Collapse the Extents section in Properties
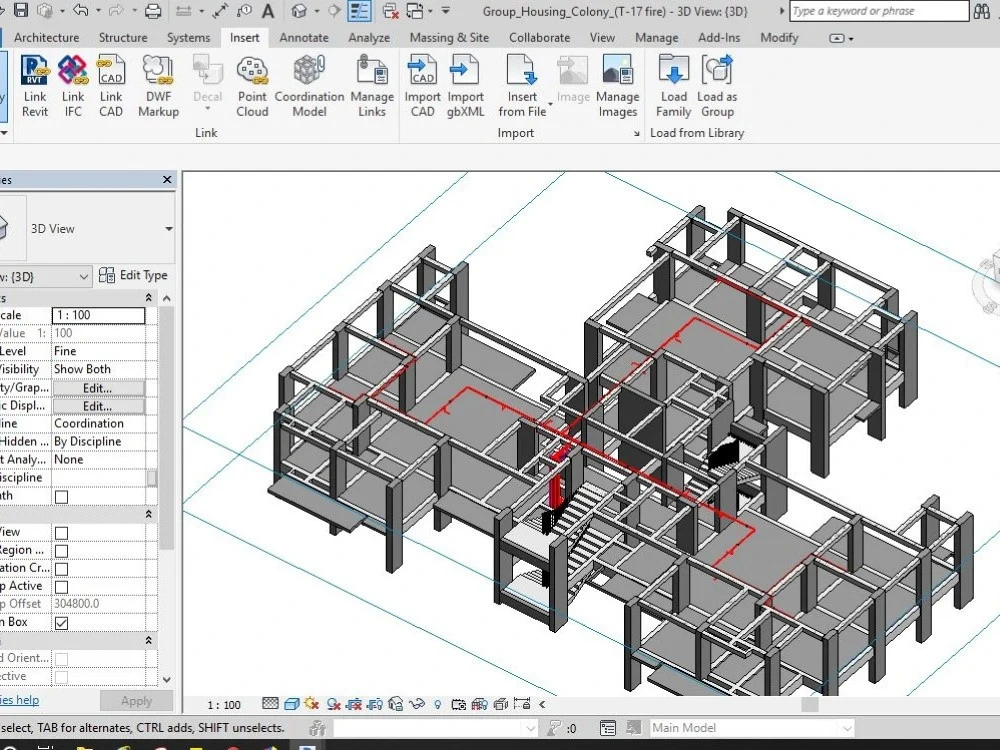 tap(149, 514)
